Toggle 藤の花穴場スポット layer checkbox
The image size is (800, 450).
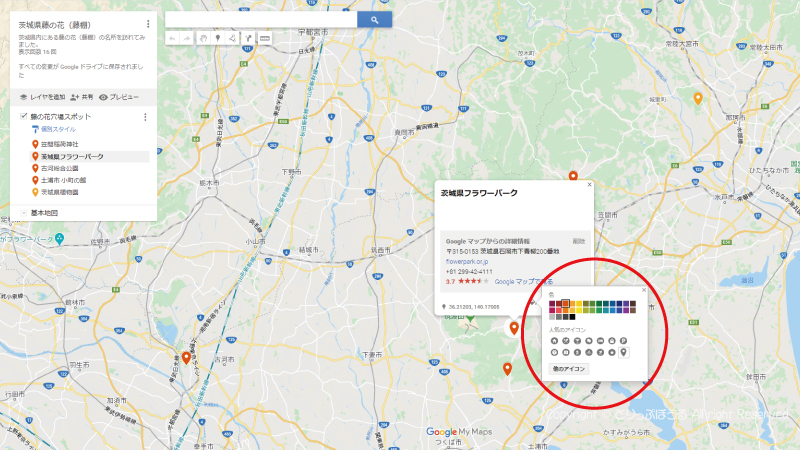pyautogui.click(x=23, y=116)
